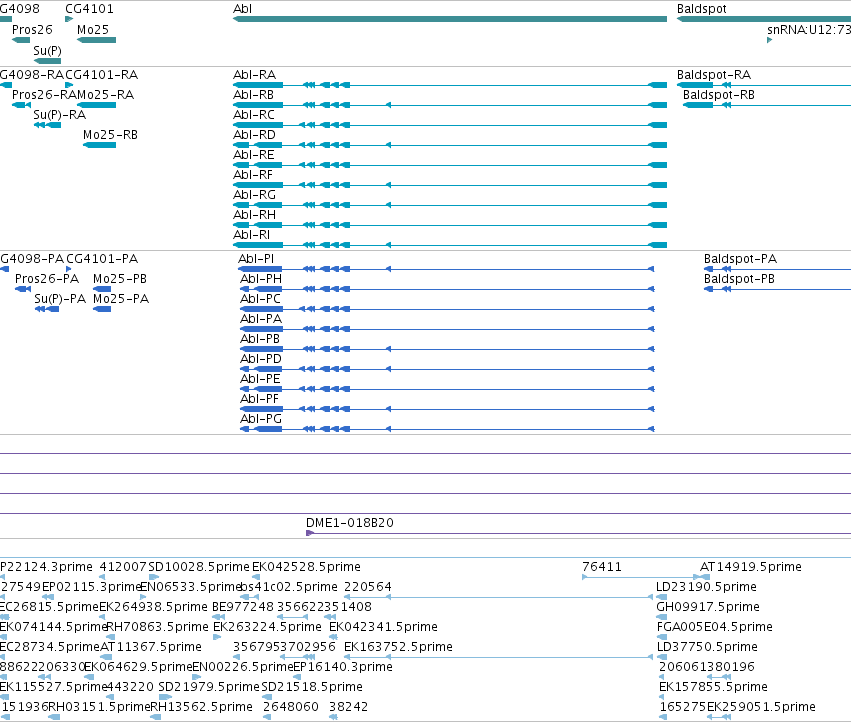Open the Abl-PI protein label

[x=256, y=258]
